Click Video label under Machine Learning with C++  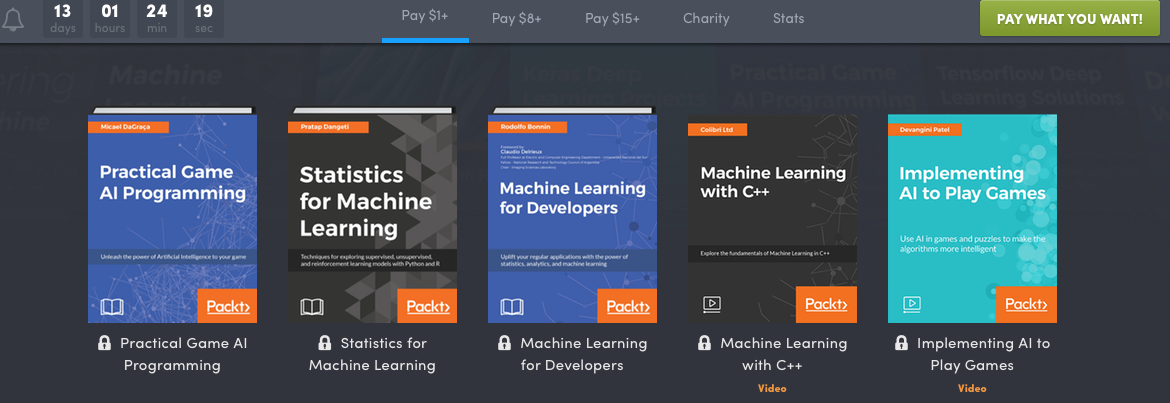(772, 388)
